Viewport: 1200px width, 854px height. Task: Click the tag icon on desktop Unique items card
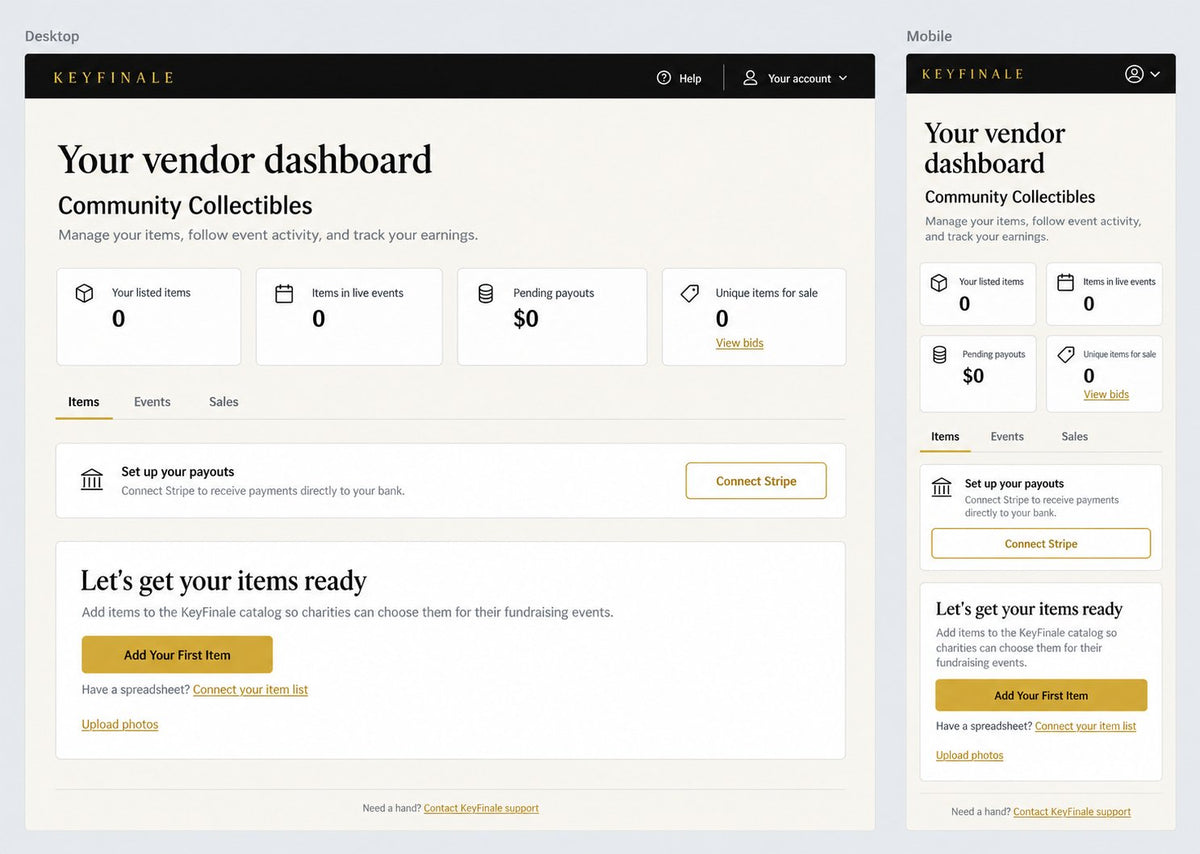point(689,293)
